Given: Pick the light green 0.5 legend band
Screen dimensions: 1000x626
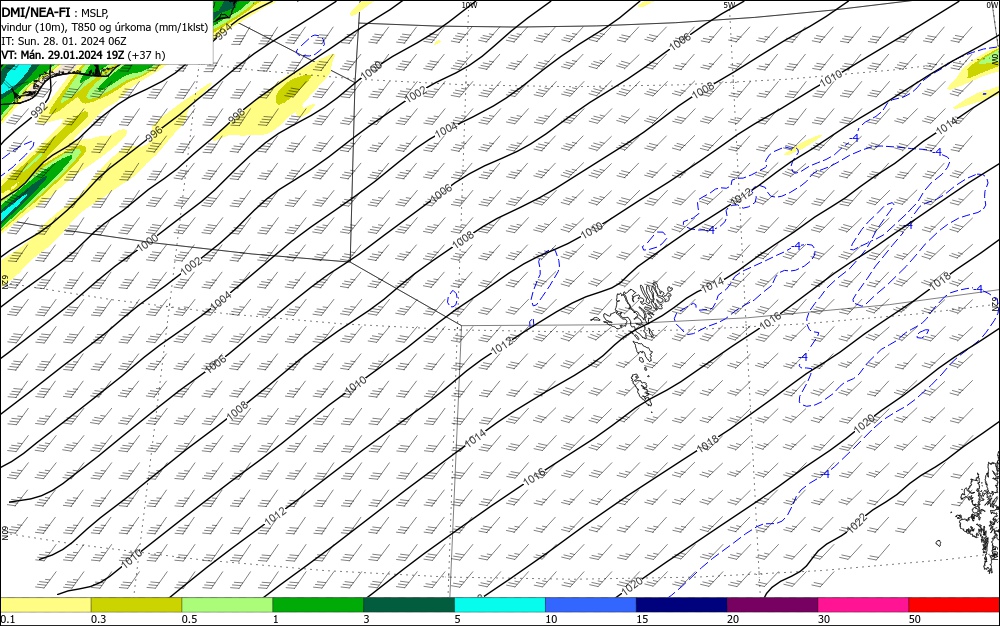Looking at the screenshot, I should tap(227, 605).
